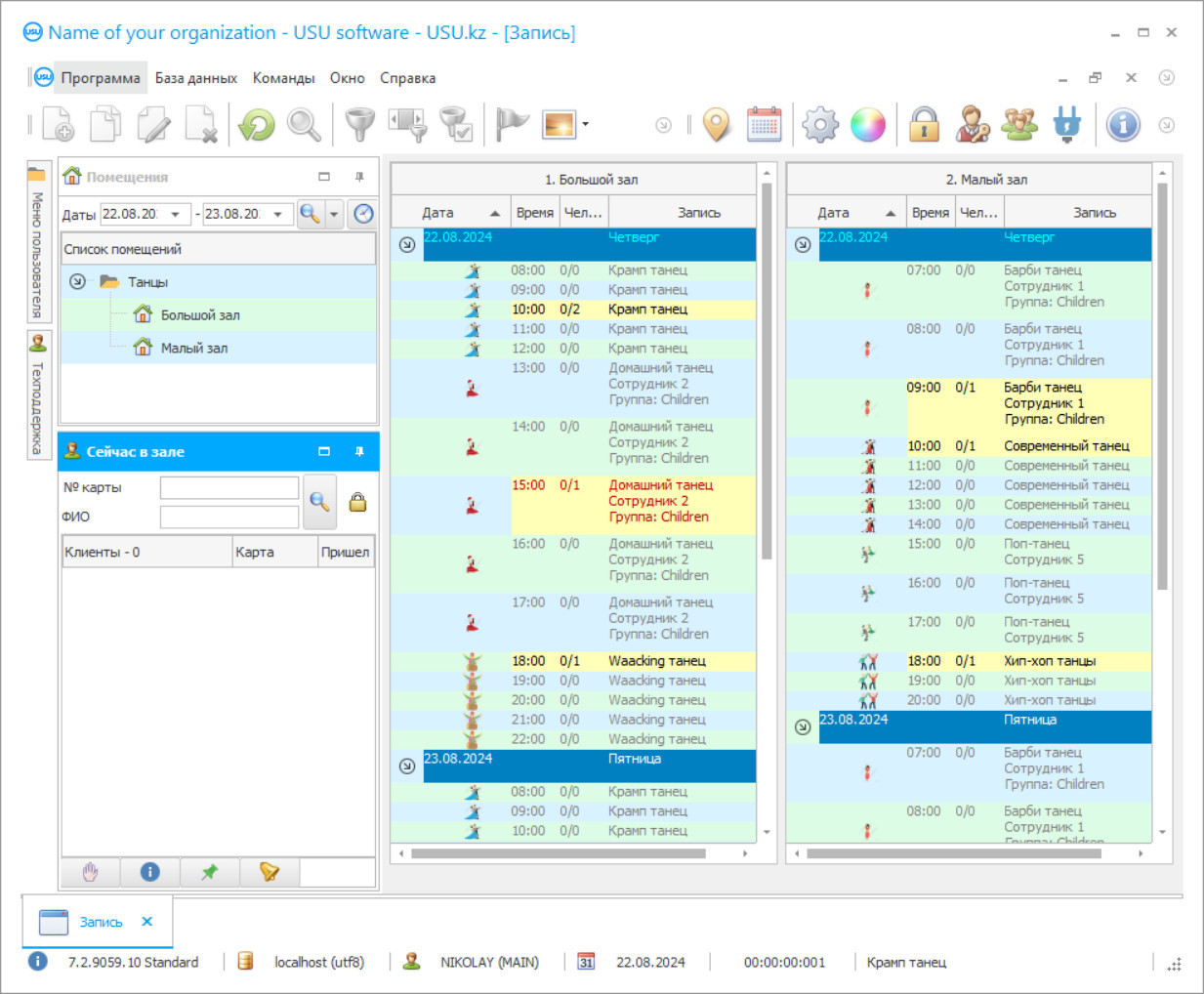
Task: Open the База данных menu
Action: (x=195, y=78)
